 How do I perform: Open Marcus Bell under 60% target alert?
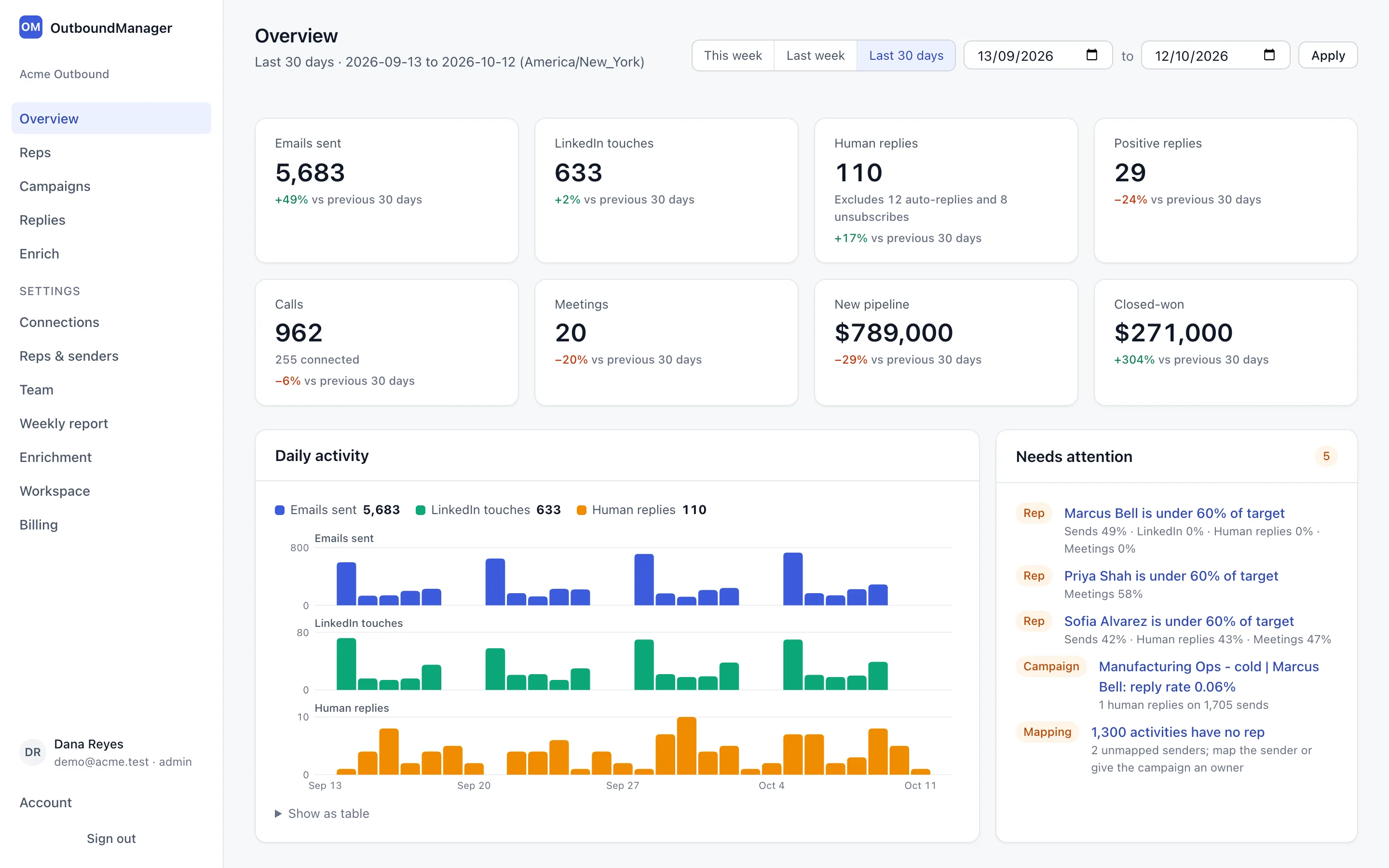point(1174,513)
